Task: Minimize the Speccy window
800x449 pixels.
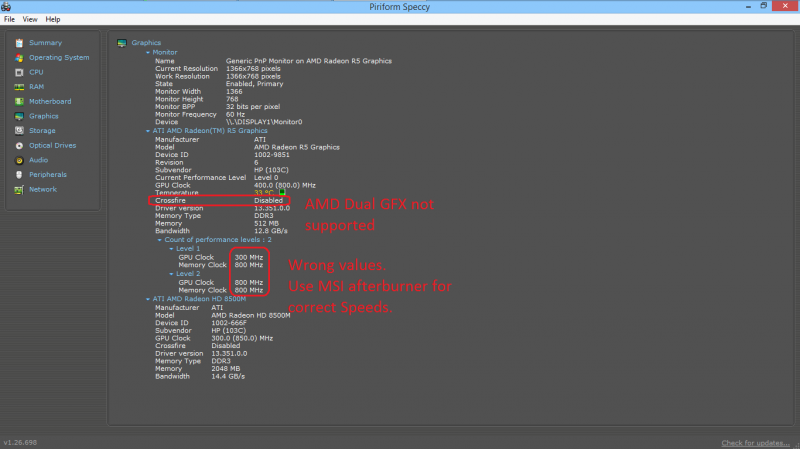Action: [x=748, y=6]
